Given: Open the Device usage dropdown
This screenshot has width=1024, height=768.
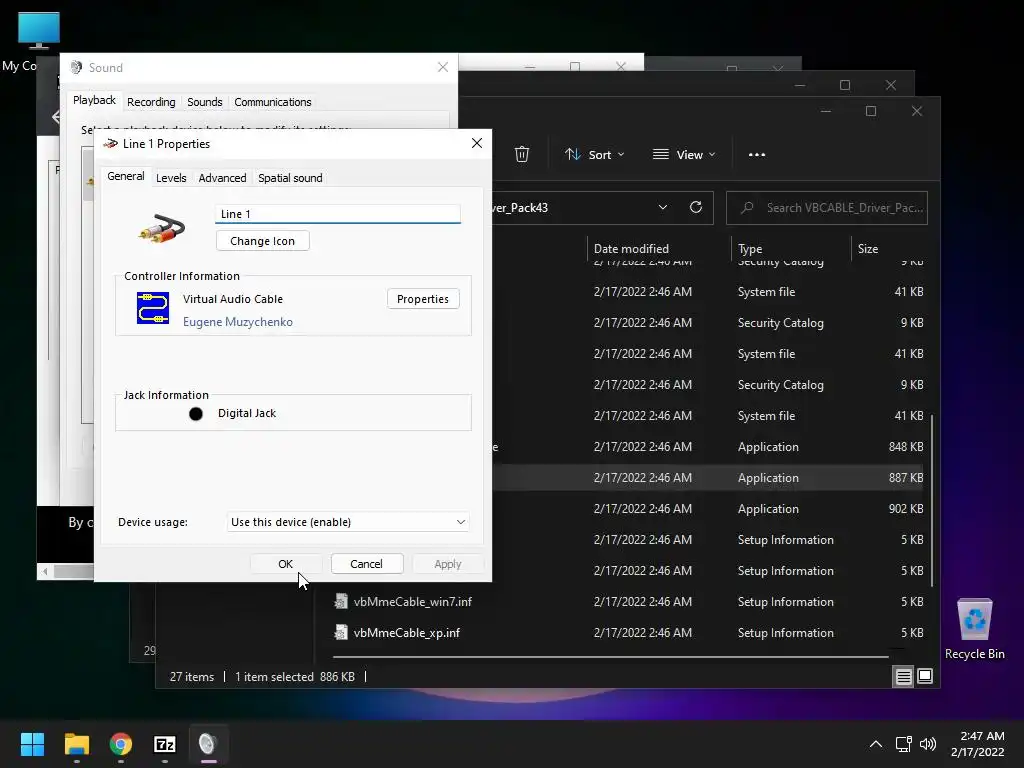Looking at the screenshot, I should (x=348, y=522).
